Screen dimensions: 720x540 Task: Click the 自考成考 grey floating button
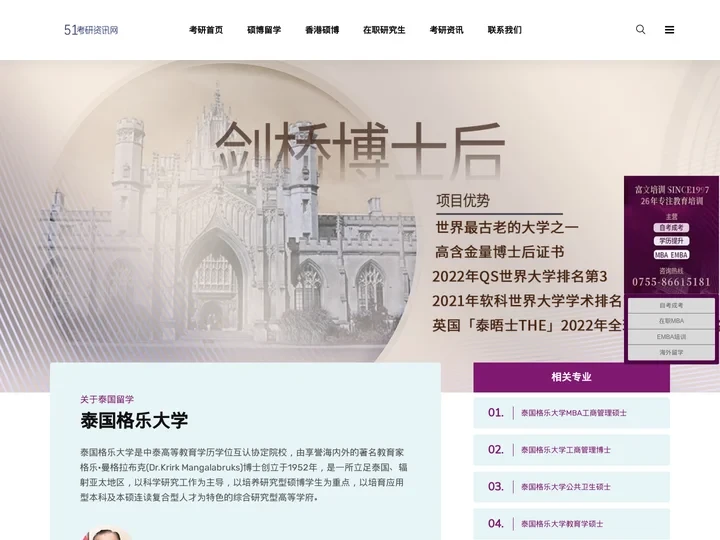pyautogui.click(x=671, y=305)
